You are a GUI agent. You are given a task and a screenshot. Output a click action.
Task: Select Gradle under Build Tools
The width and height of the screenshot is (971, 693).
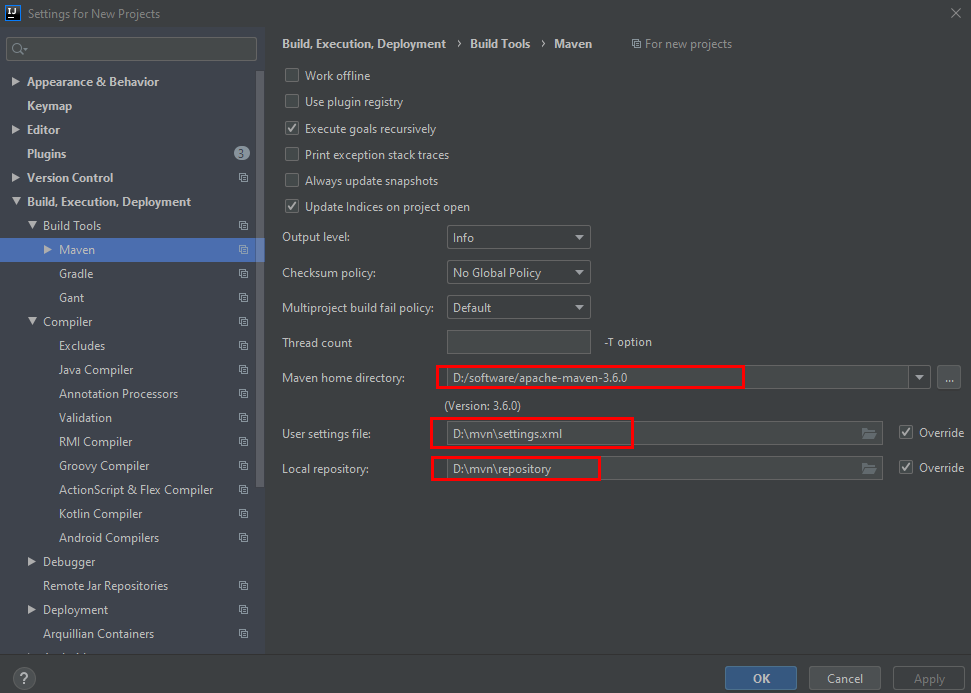point(76,274)
